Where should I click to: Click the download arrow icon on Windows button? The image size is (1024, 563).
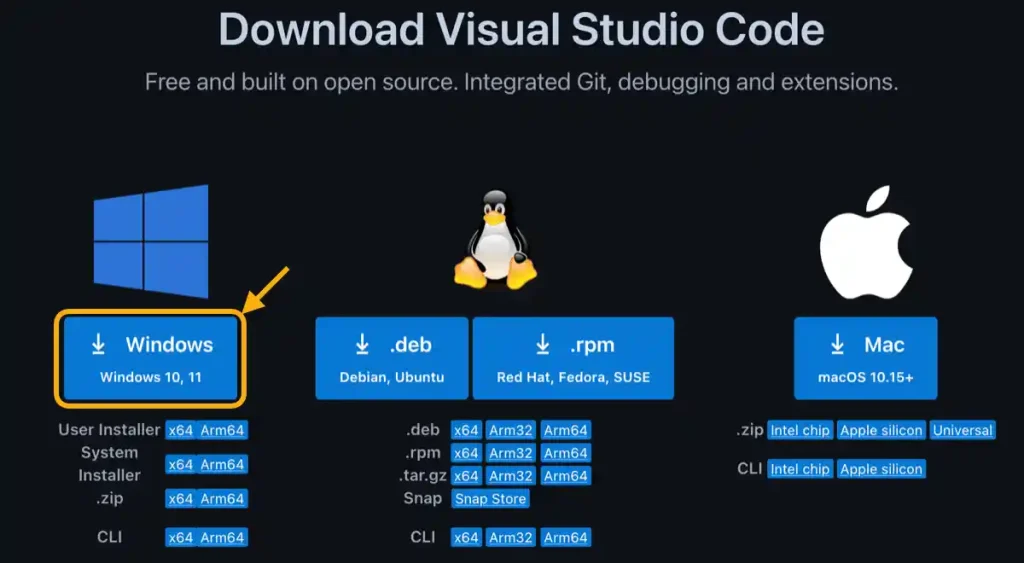coord(99,344)
